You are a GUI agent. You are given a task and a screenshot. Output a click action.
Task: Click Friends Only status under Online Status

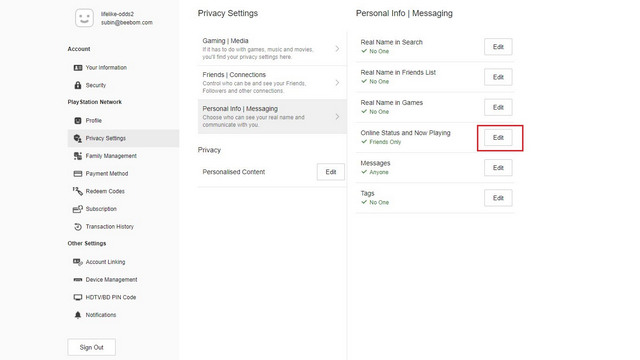pyautogui.click(x=385, y=142)
